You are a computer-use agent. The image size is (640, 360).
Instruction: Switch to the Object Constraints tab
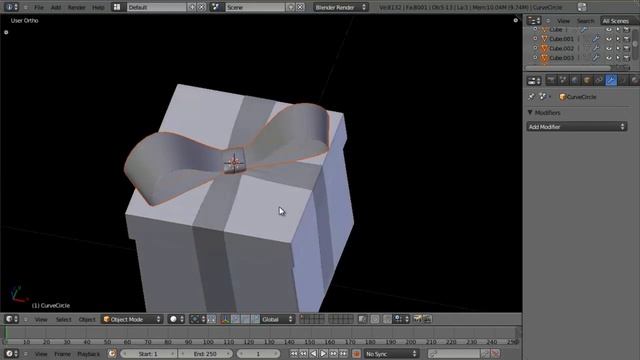(599, 80)
